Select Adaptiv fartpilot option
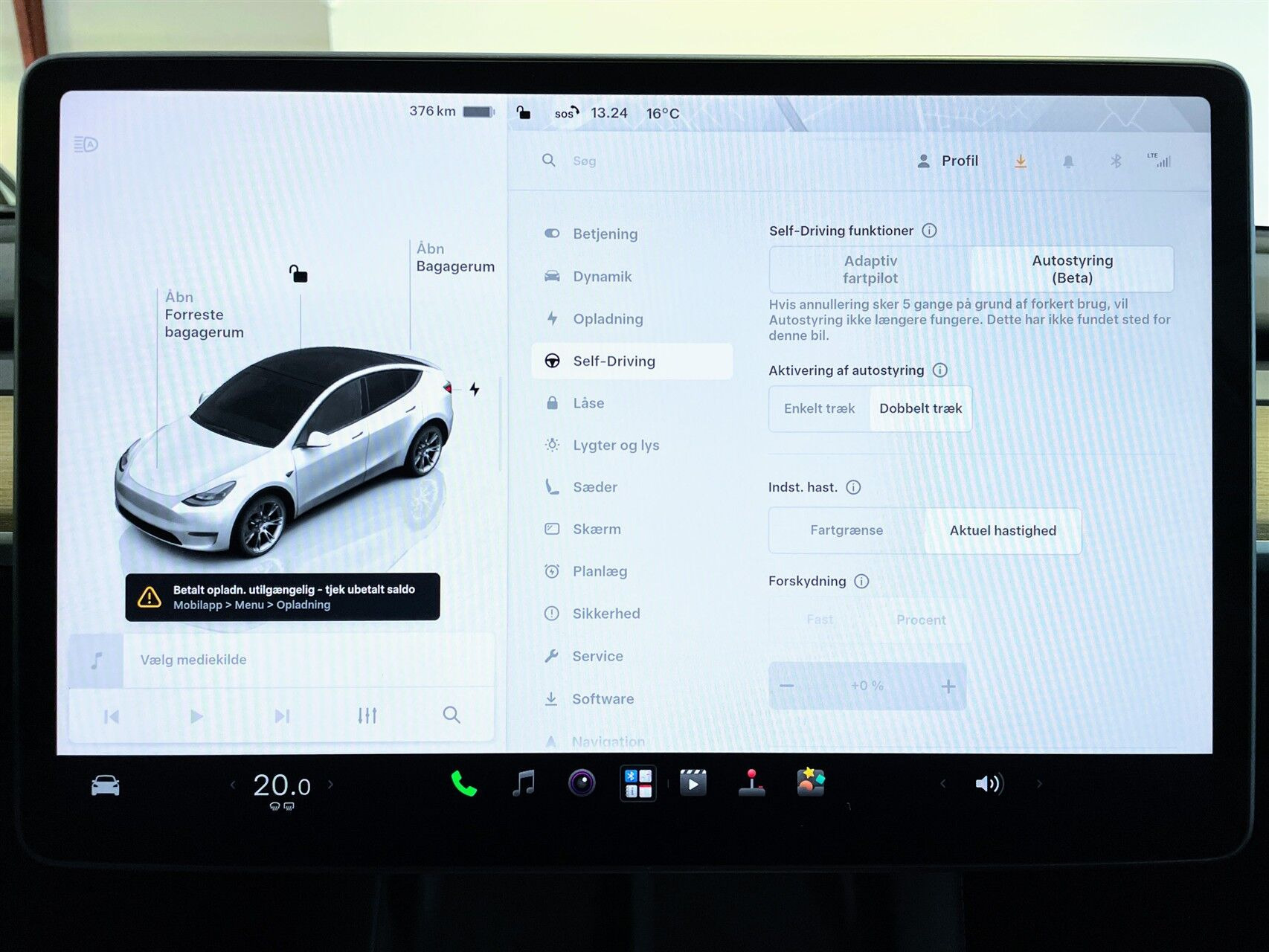Viewport: 1269px width, 952px height. pos(870,269)
